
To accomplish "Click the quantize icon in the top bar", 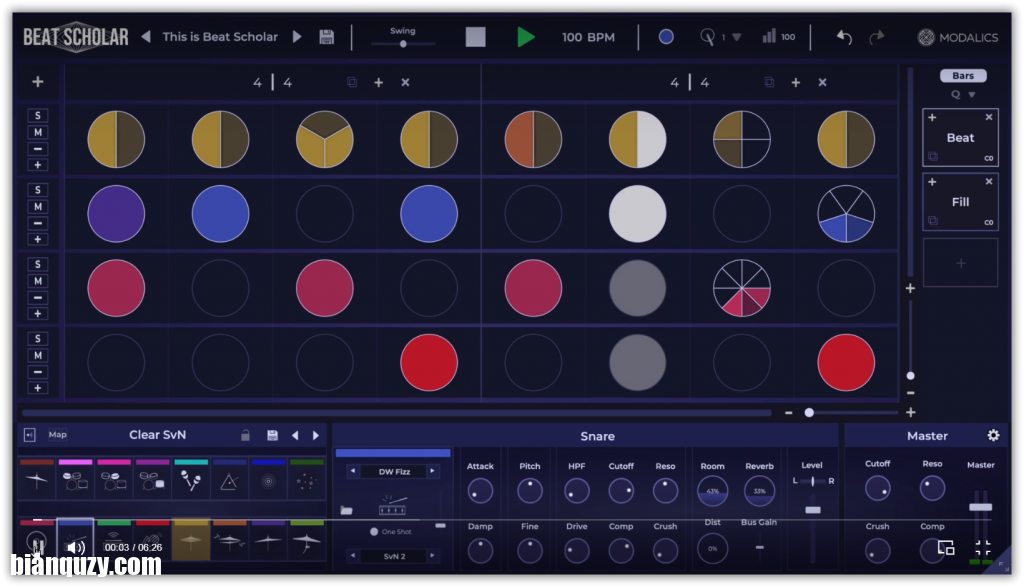I will tap(707, 37).
